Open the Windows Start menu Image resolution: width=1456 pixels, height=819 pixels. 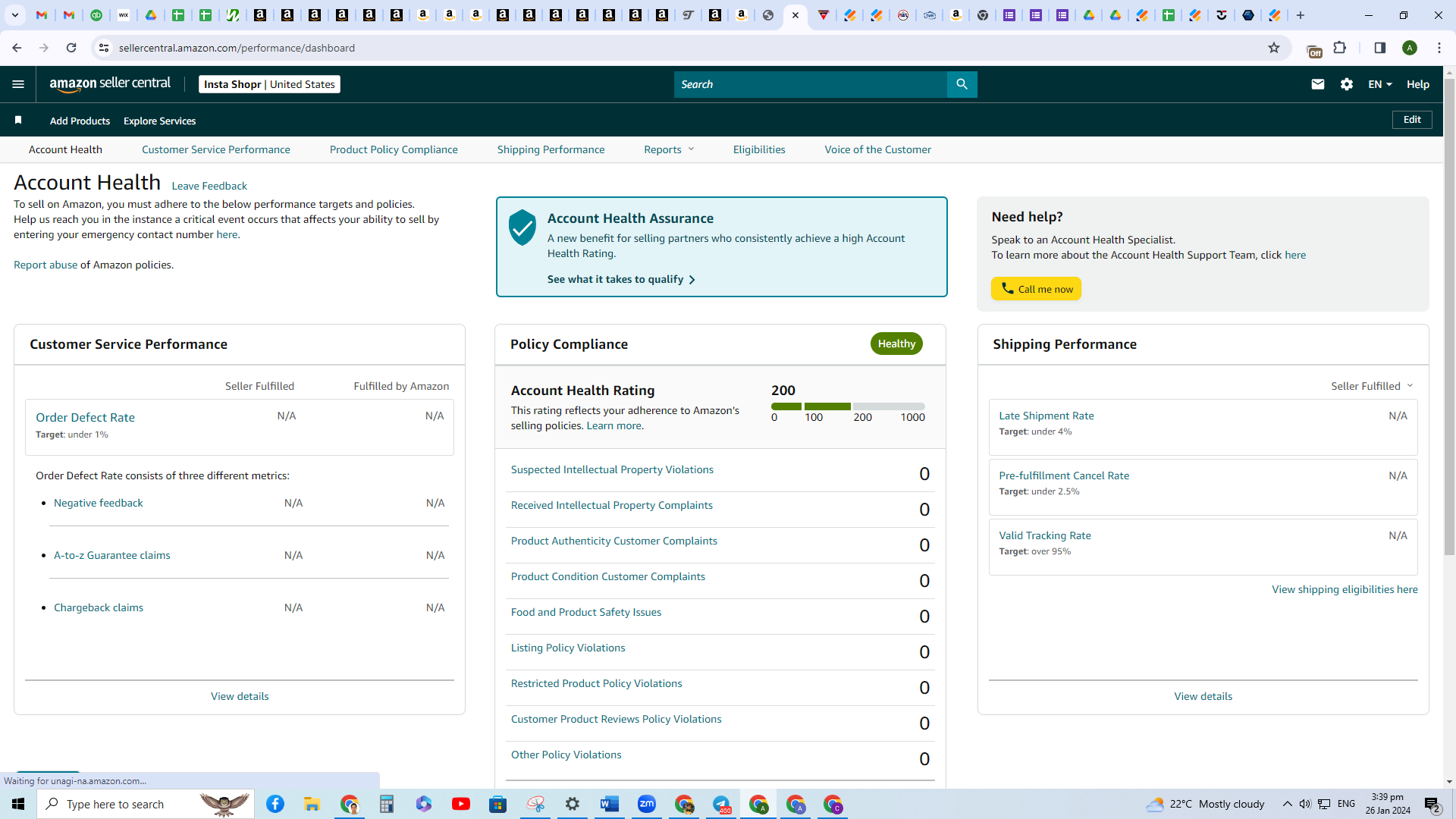pyautogui.click(x=18, y=804)
